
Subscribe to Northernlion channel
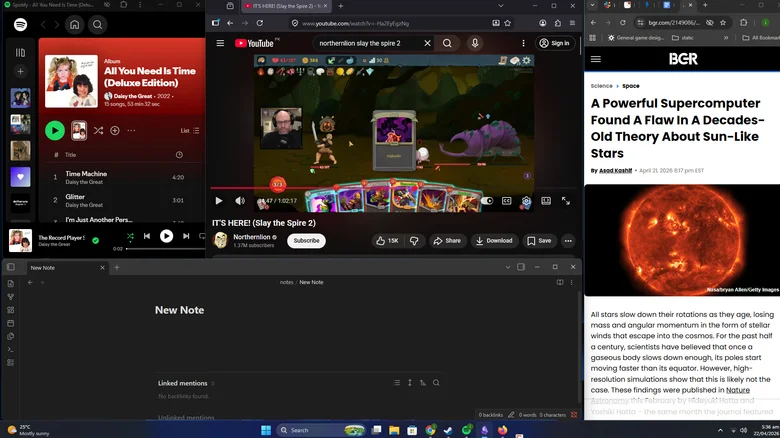306,241
